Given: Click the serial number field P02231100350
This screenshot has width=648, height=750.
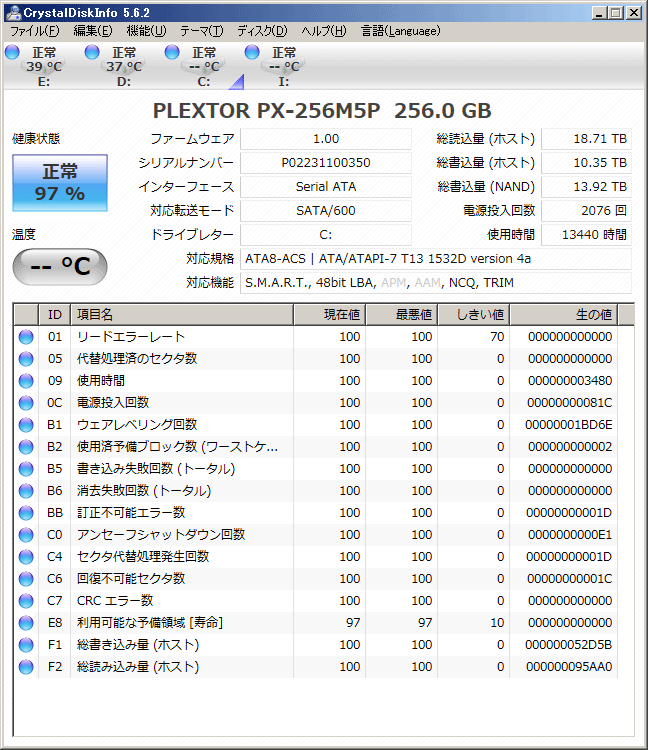Looking at the screenshot, I should pos(326,163).
